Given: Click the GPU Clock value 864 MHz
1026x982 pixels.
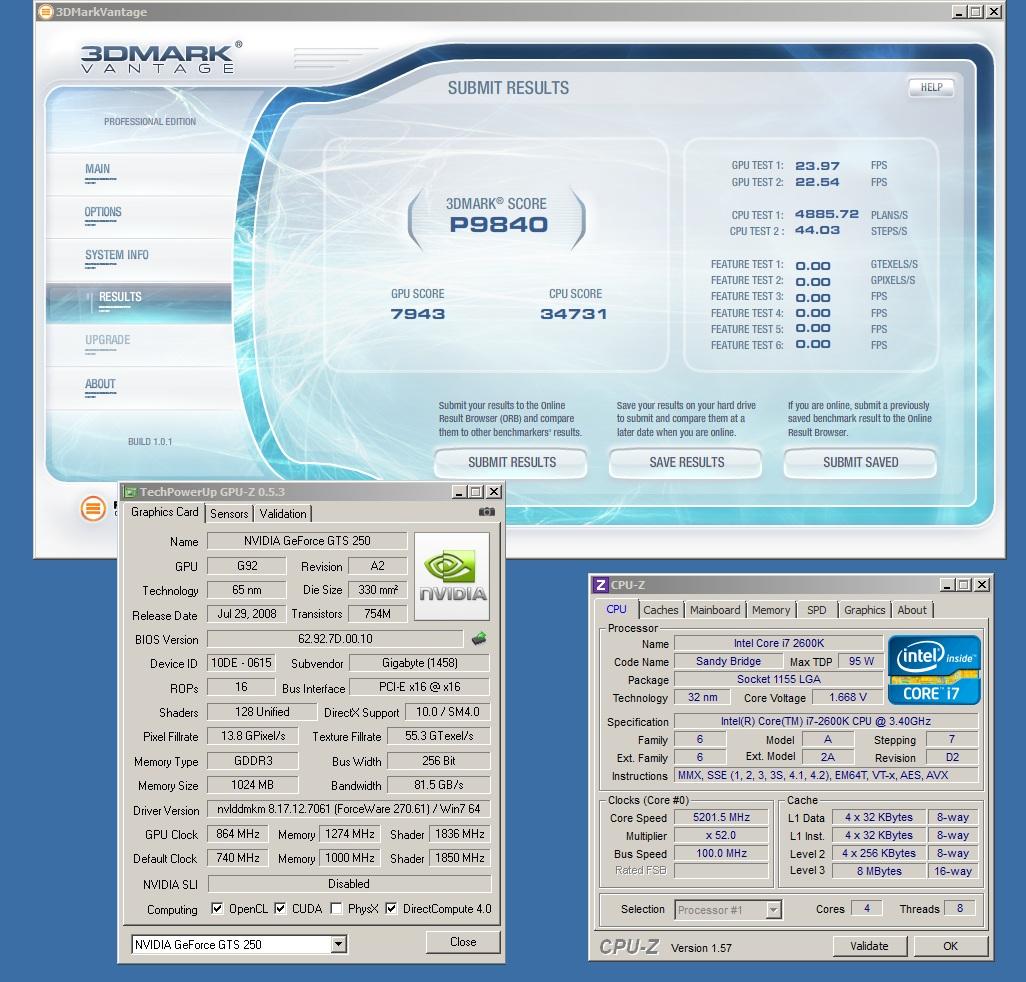Looking at the screenshot, I should coord(238,834).
